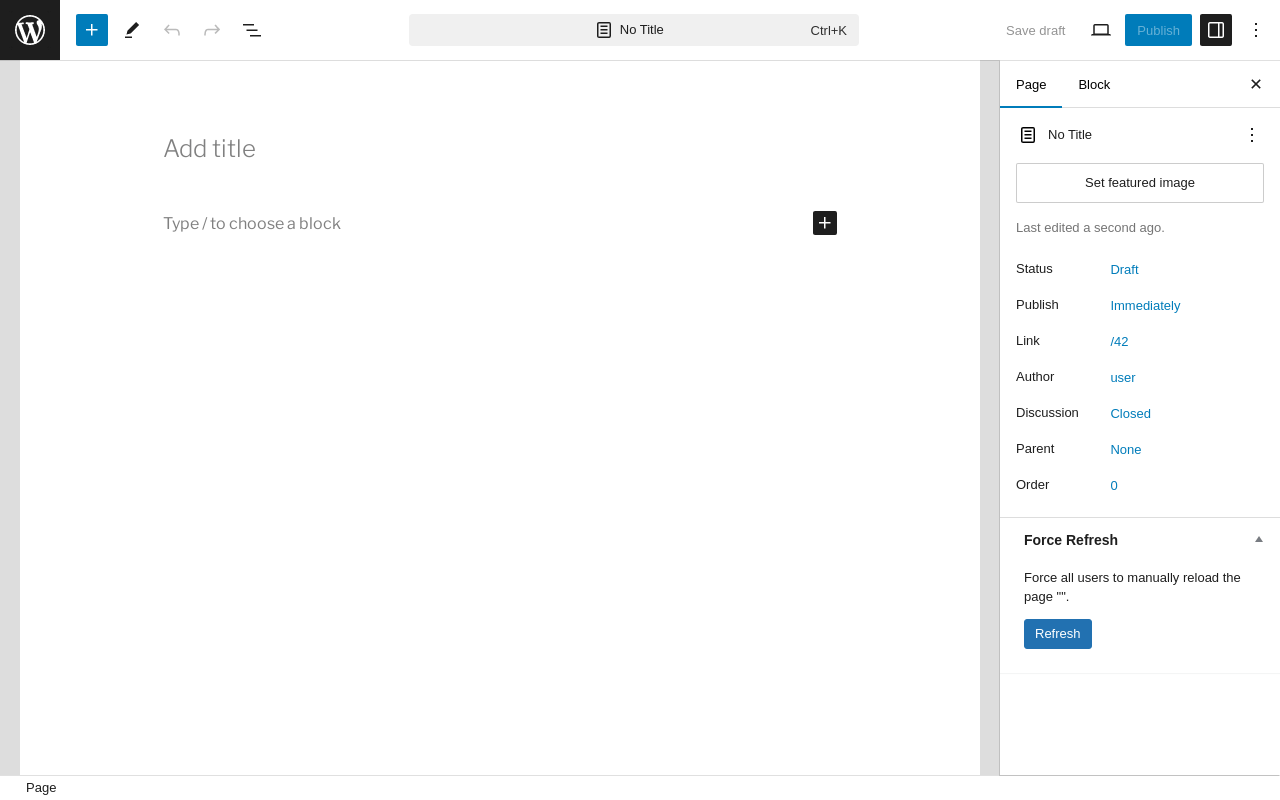Click the Ctrl+K shortcut hint
Viewport: 1280px width, 800px height.
828,30
